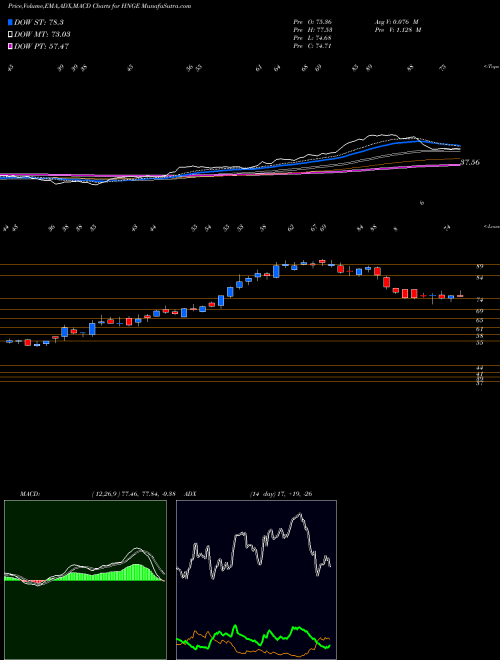The image size is (500, 660).
Task: Click the chart title for HNGE MunafaSutra.com
Action: click(x=99, y=6)
